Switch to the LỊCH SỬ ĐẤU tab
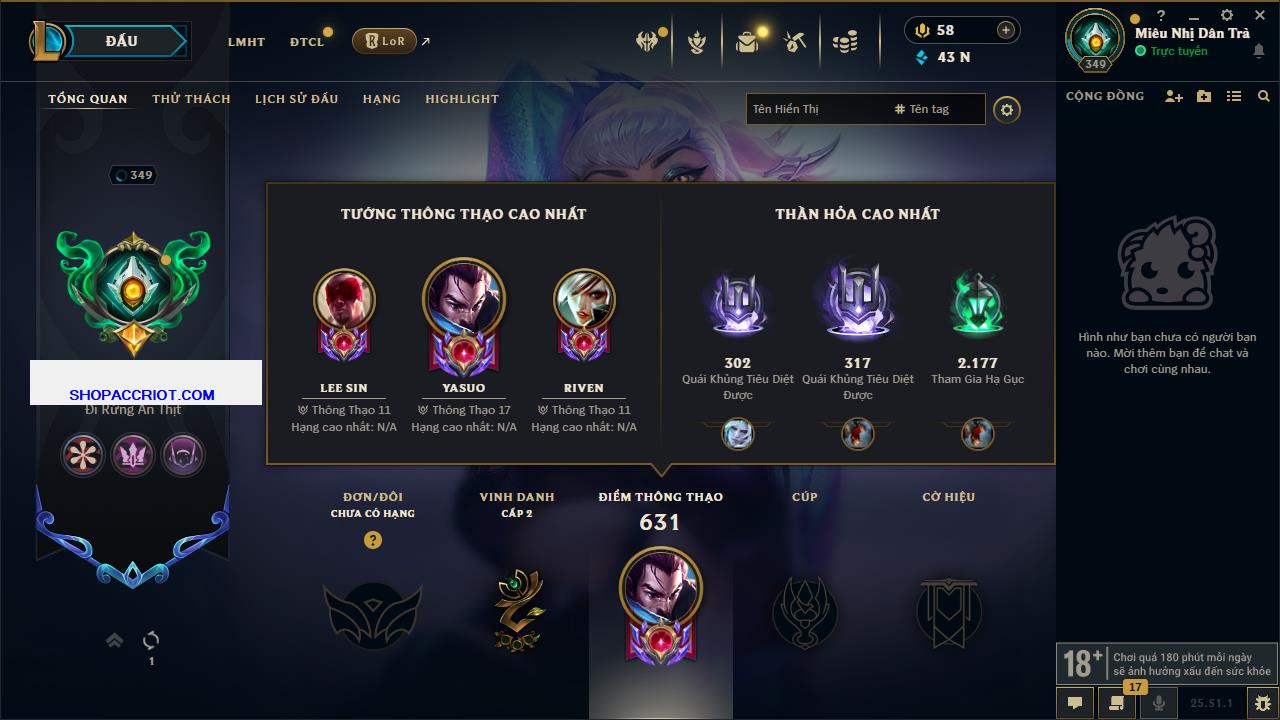 tap(296, 99)
